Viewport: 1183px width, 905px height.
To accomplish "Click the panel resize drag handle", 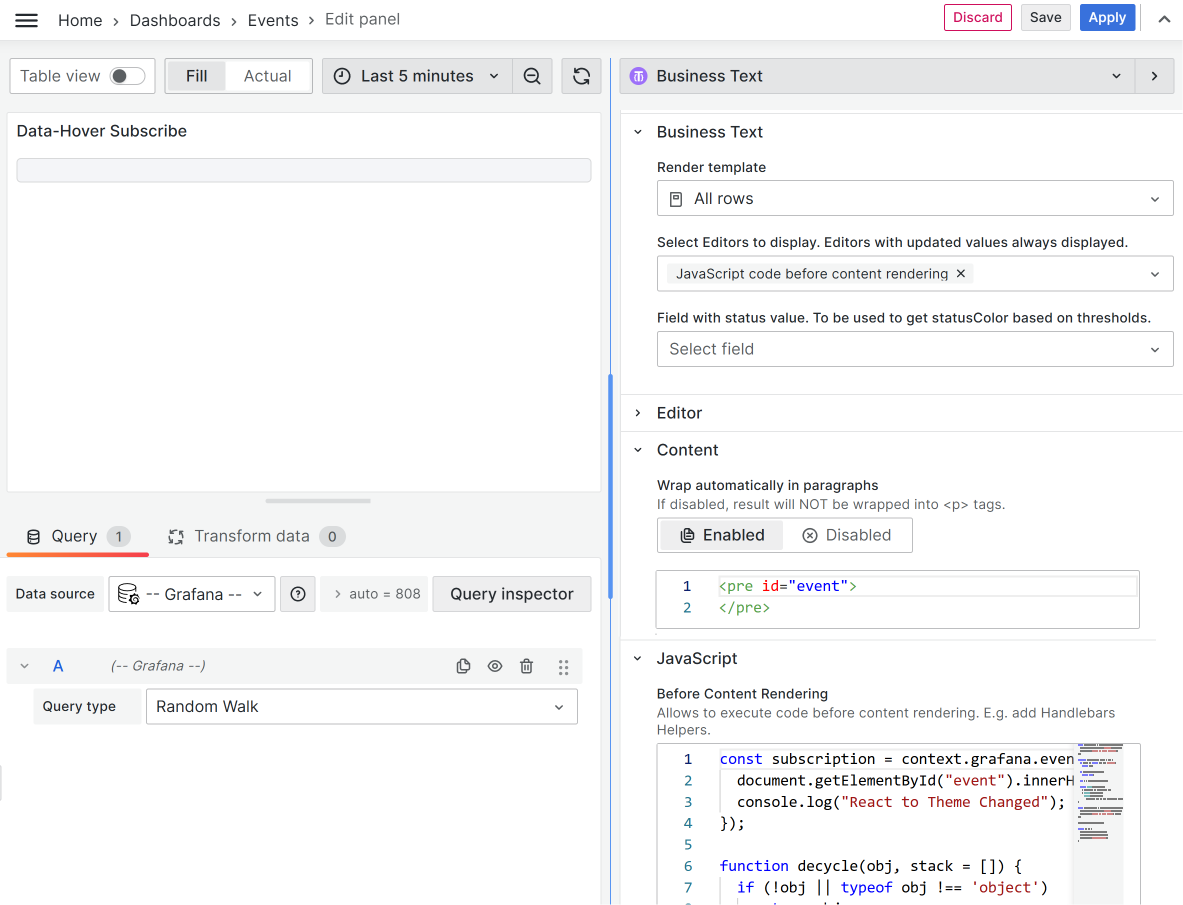I will (318, 501).
